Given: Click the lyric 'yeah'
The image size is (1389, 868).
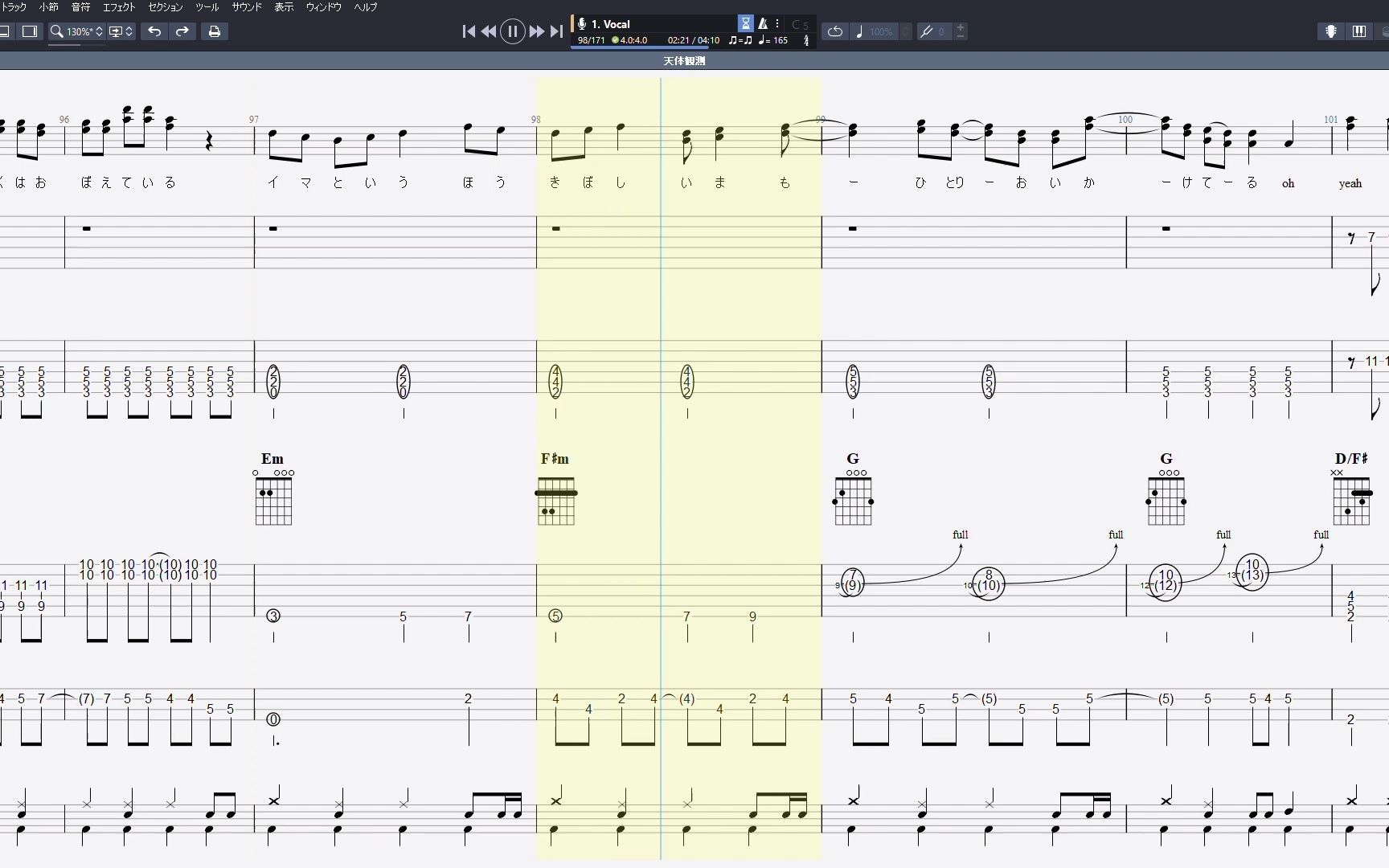Looking at the screenshot, I should point(1350,183).
